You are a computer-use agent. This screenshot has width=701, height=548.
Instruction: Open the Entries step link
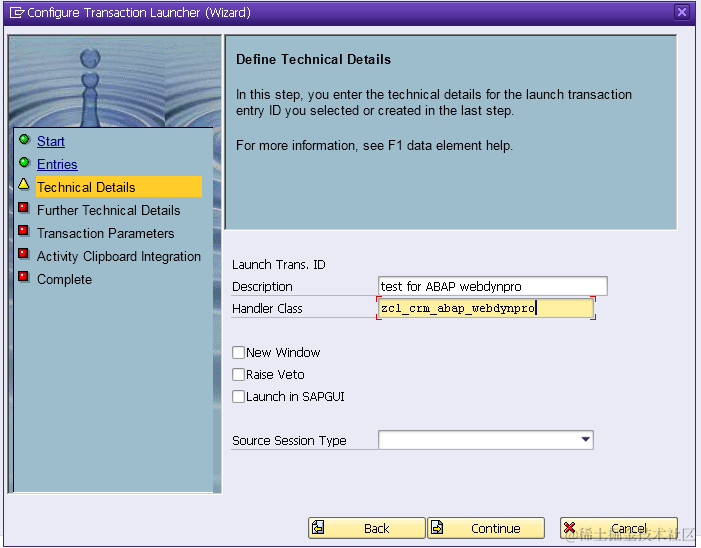coord(57,164)
